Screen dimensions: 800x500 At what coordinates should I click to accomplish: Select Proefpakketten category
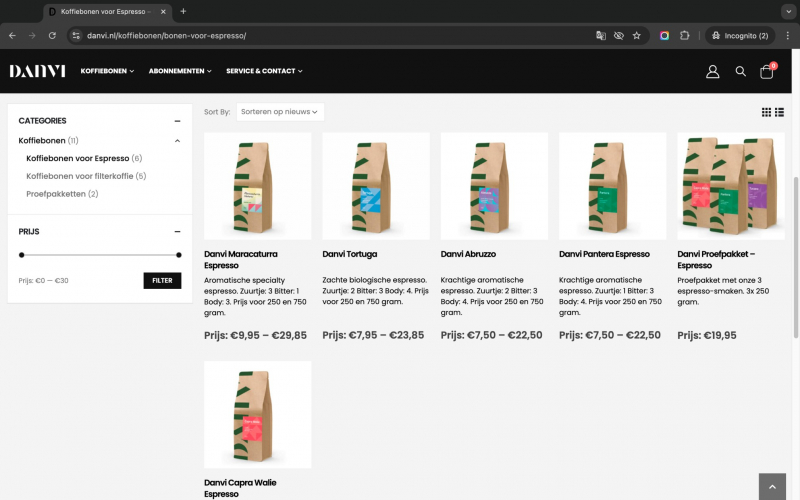[62, 194]
